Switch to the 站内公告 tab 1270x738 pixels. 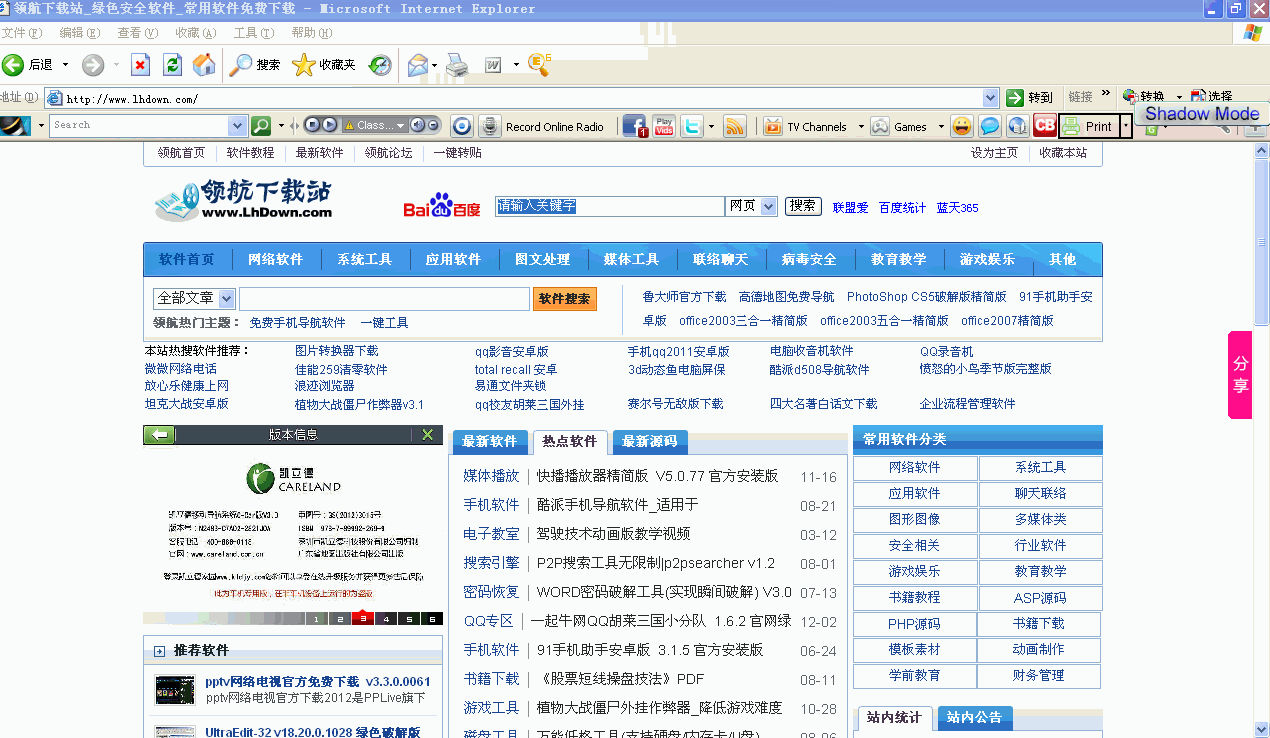[975, 717]
